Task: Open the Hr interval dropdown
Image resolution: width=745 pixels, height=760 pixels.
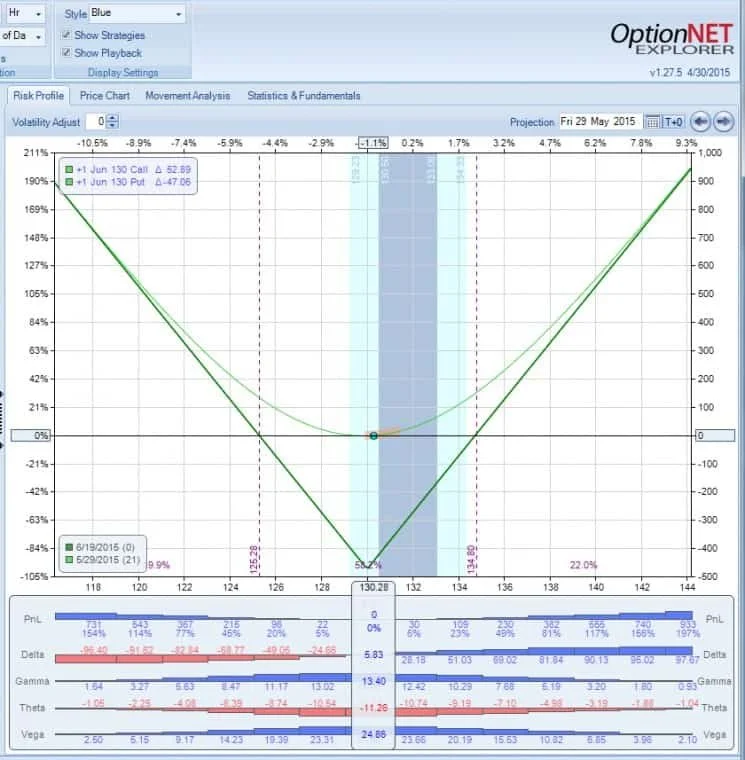Action: [x=25, y=14]
